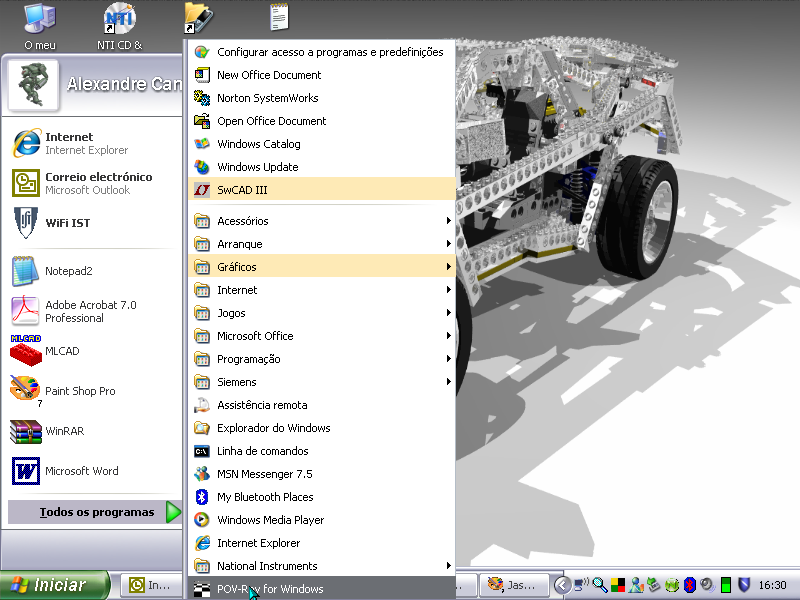Switch to the Jas... taskbar window

pyautogui.click(x=514, y=585)
